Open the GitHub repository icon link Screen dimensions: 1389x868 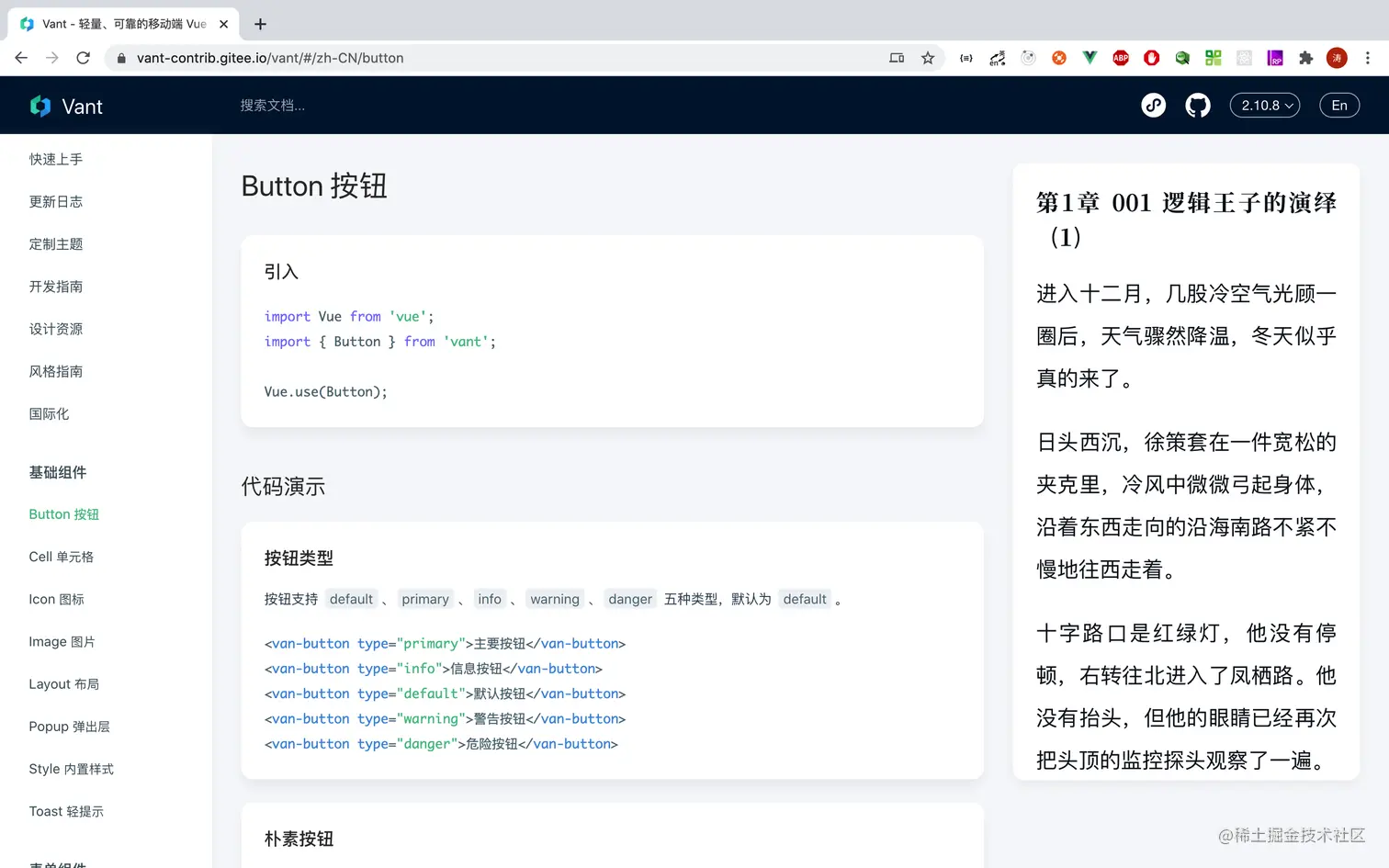pyautogui.click(x=1198, y=106)
